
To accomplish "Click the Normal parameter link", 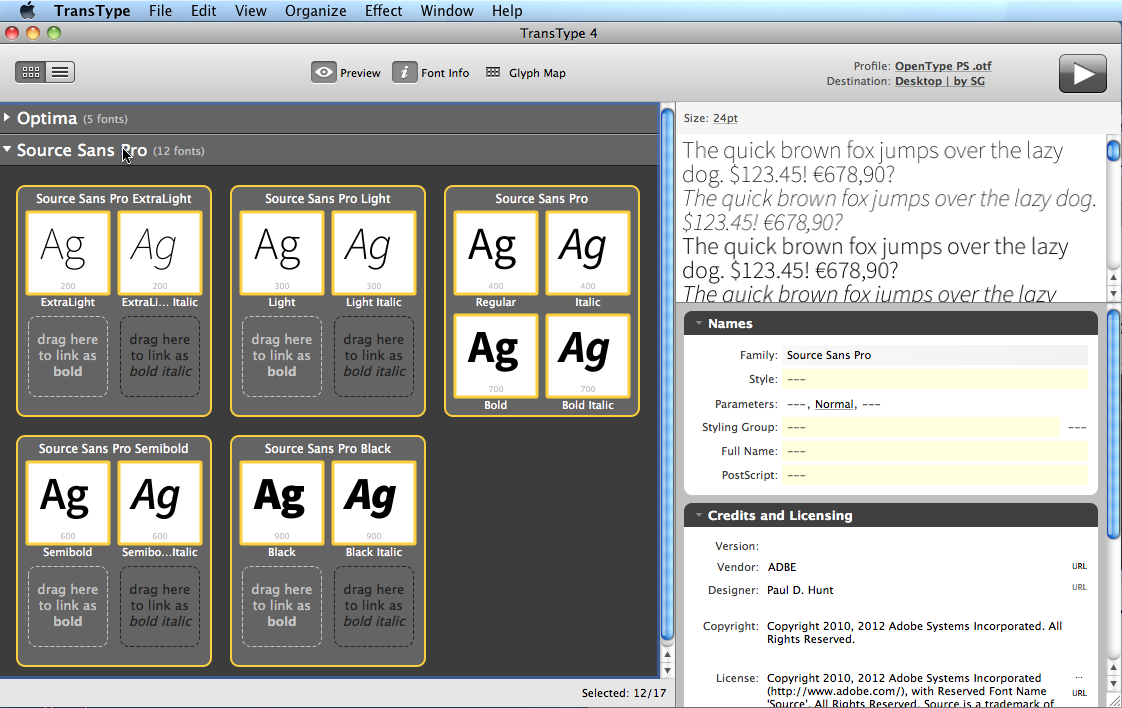I will click(x=834, y=404).
